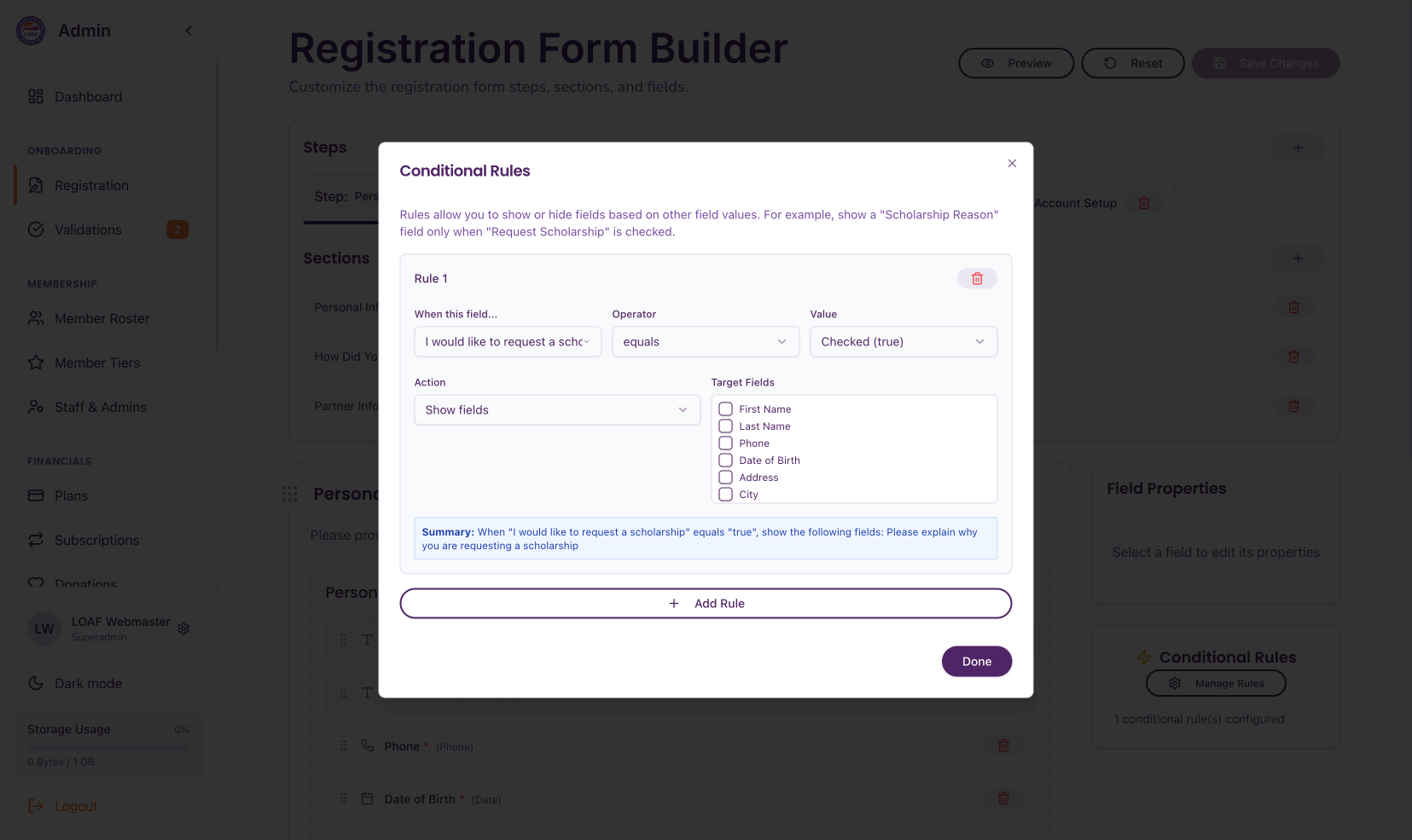Click the Dashboard sidebar icon
Viewport: 1412px width, 840px height.
(36, 96)
